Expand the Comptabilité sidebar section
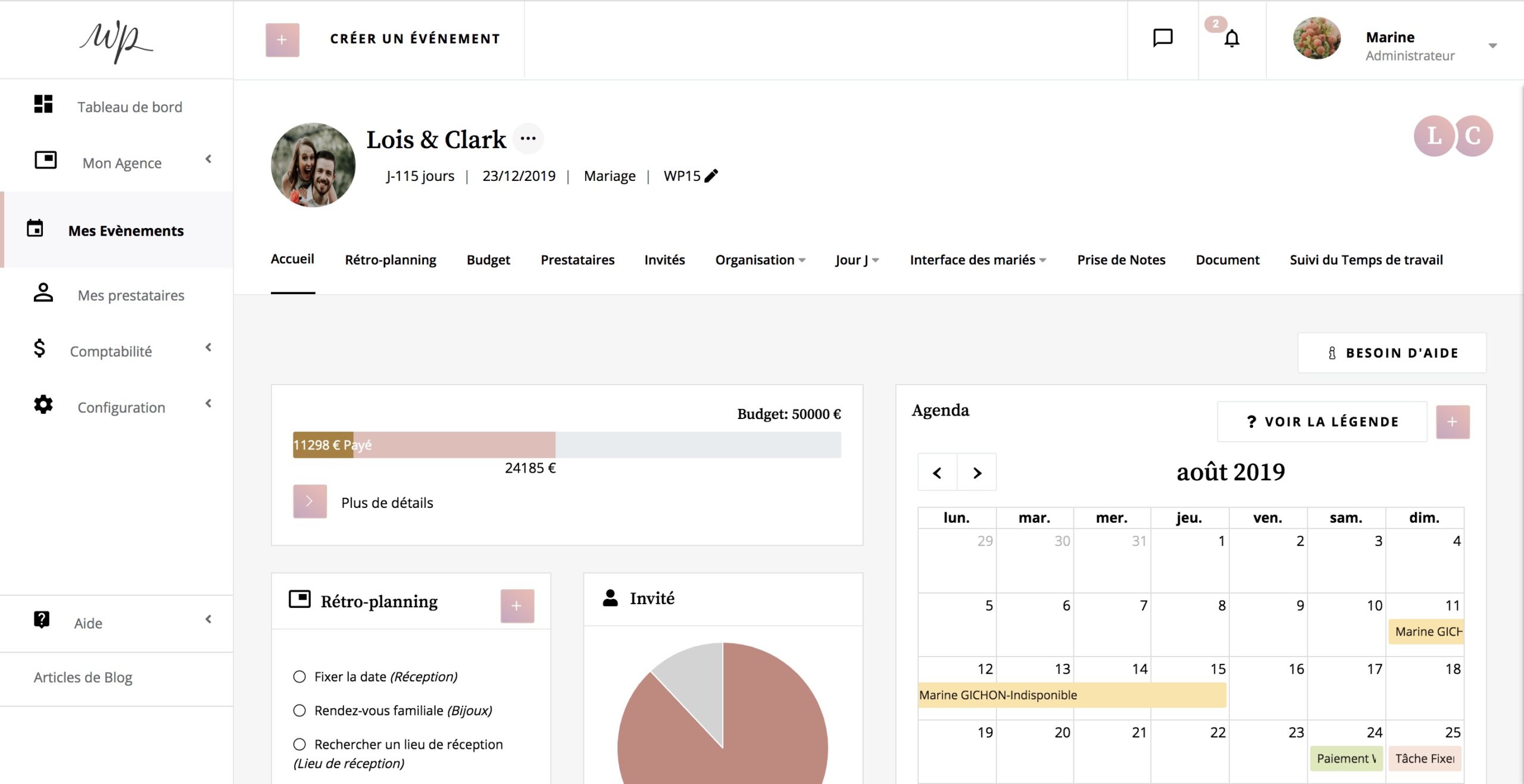The height and width of the screenshot is (784, 1524). click(x=111, y=351)
